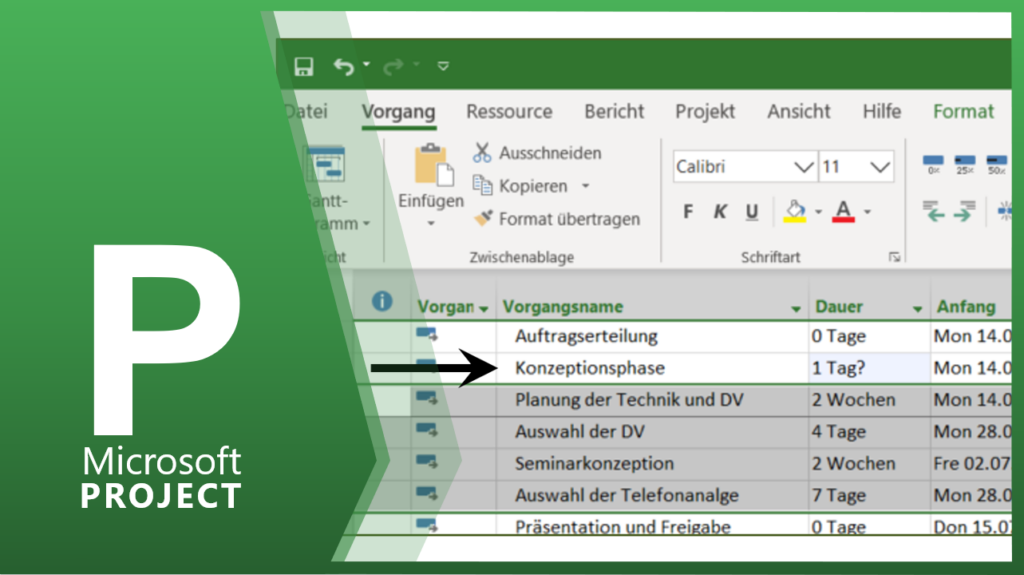Open Dauer column filter dropdown

[x=918, y=309]
